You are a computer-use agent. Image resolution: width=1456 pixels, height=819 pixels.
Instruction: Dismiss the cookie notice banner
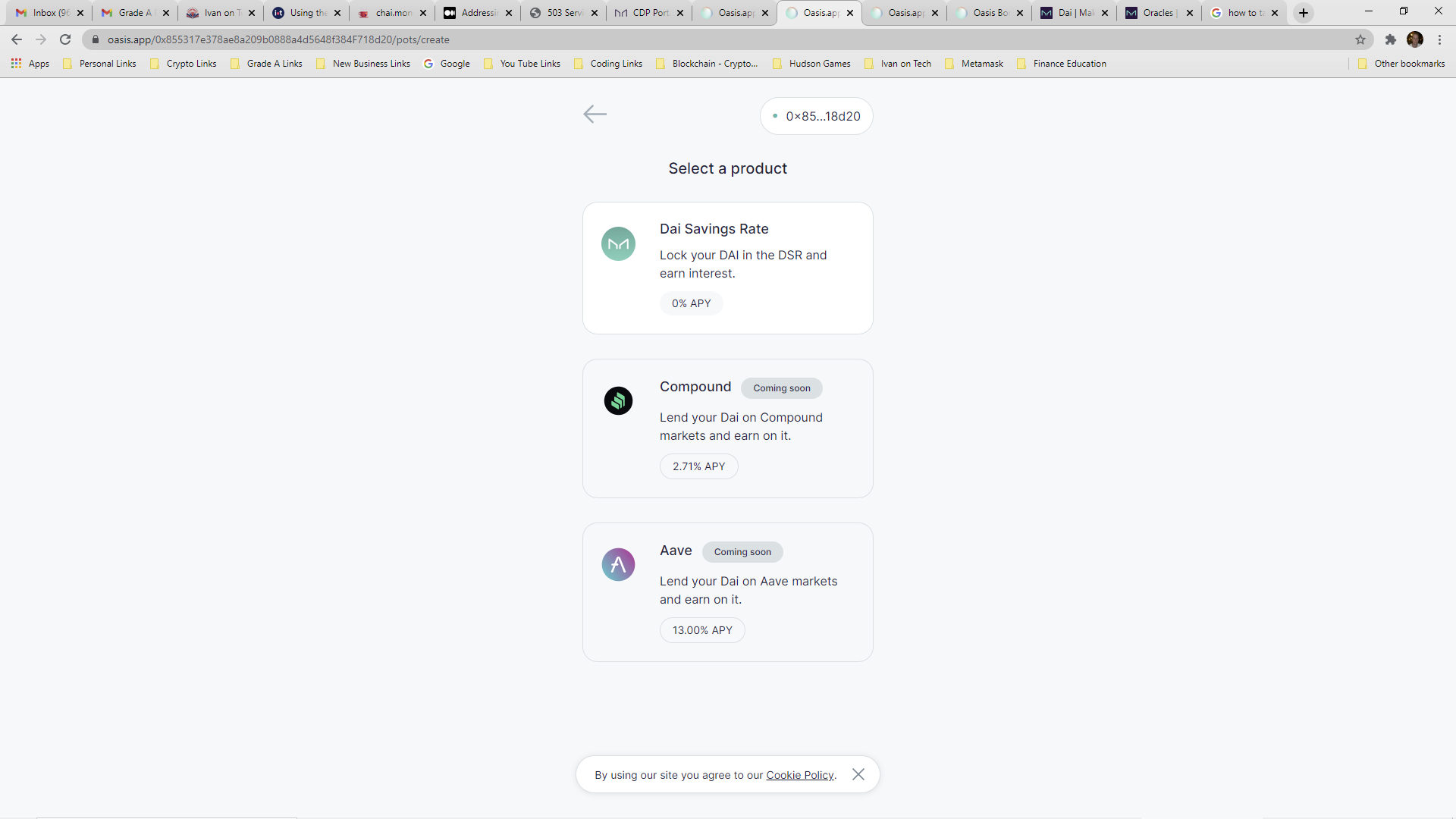[858, 774]
